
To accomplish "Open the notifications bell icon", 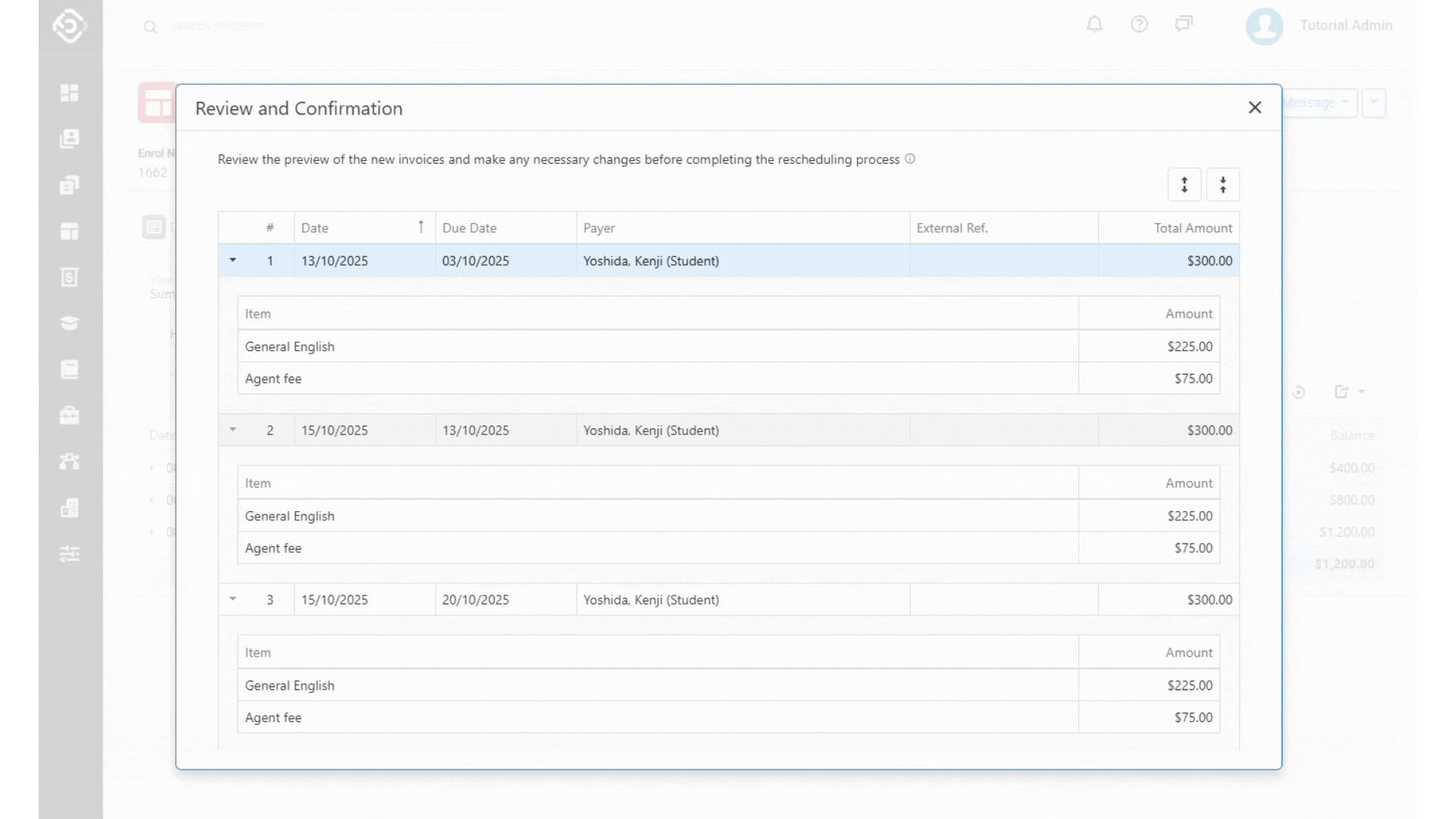I will pyautogui.click(x=1094, y=24).
